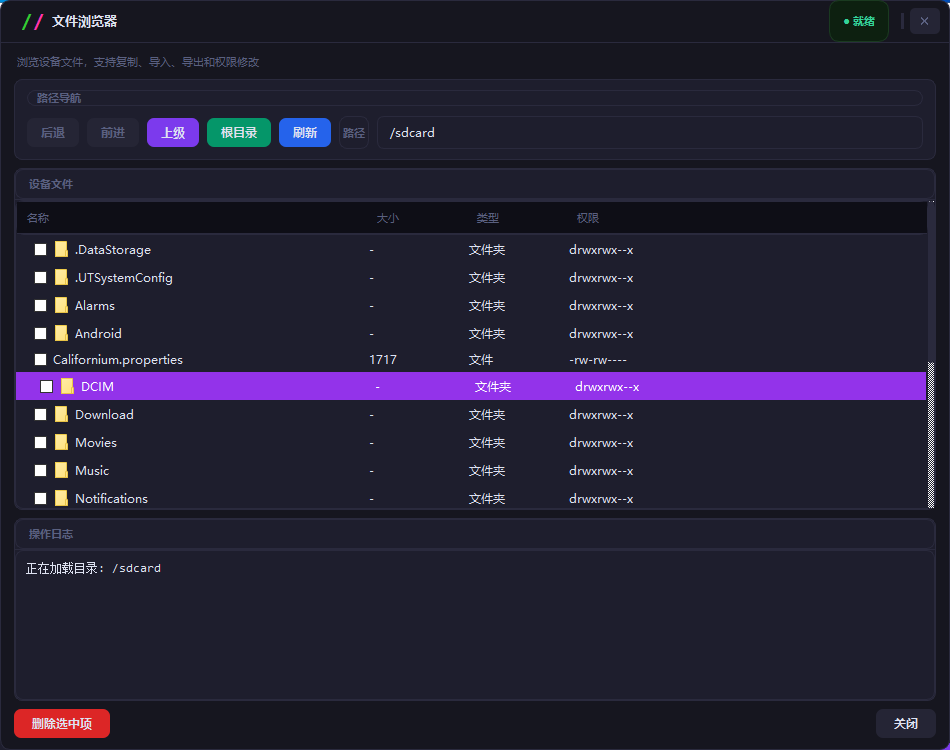The width and height of the screenshot is (950, 750).
Task: Click the Android folder icon
Action: (x=61, y=333)
